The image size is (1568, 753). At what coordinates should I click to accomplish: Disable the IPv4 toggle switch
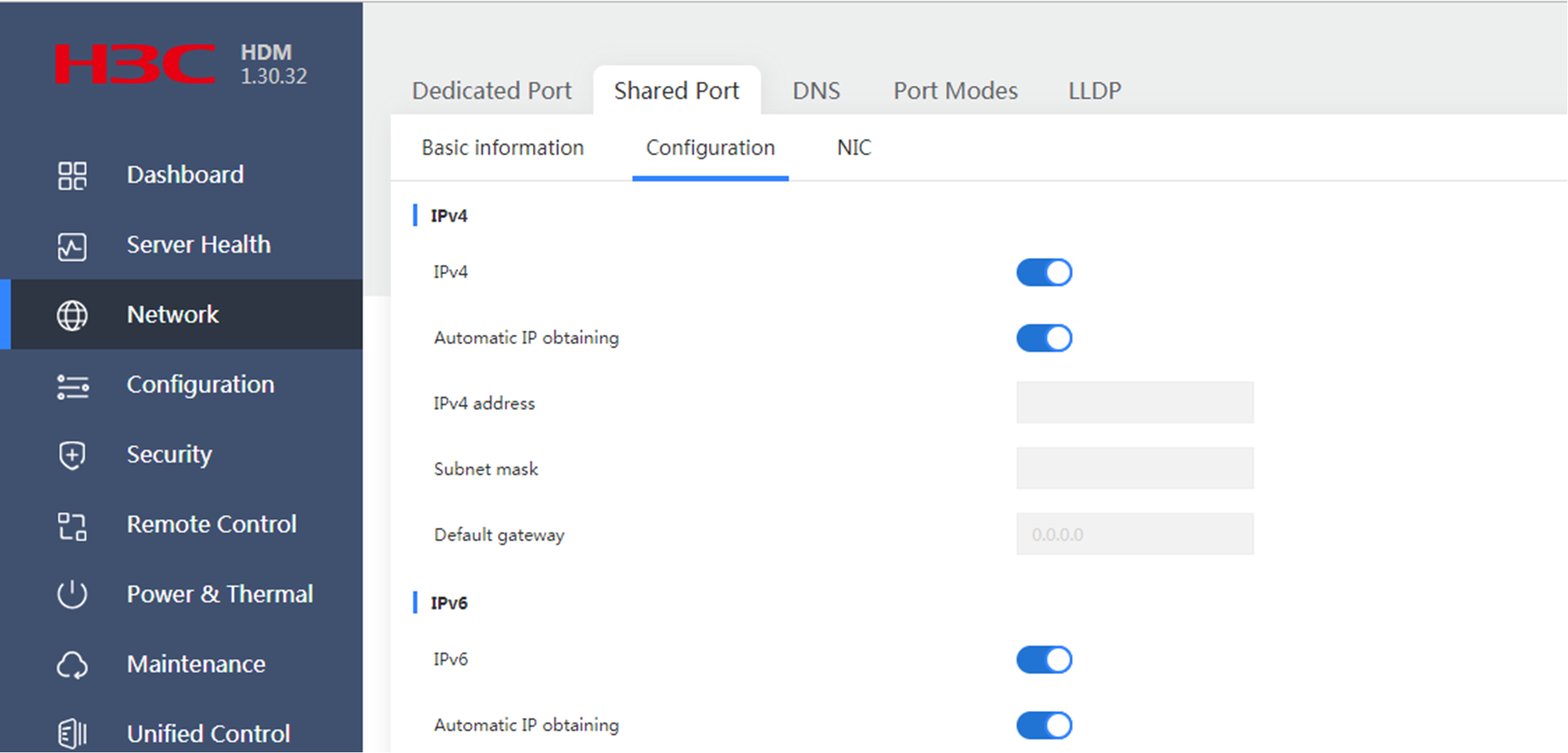[x=1043, y=273]
